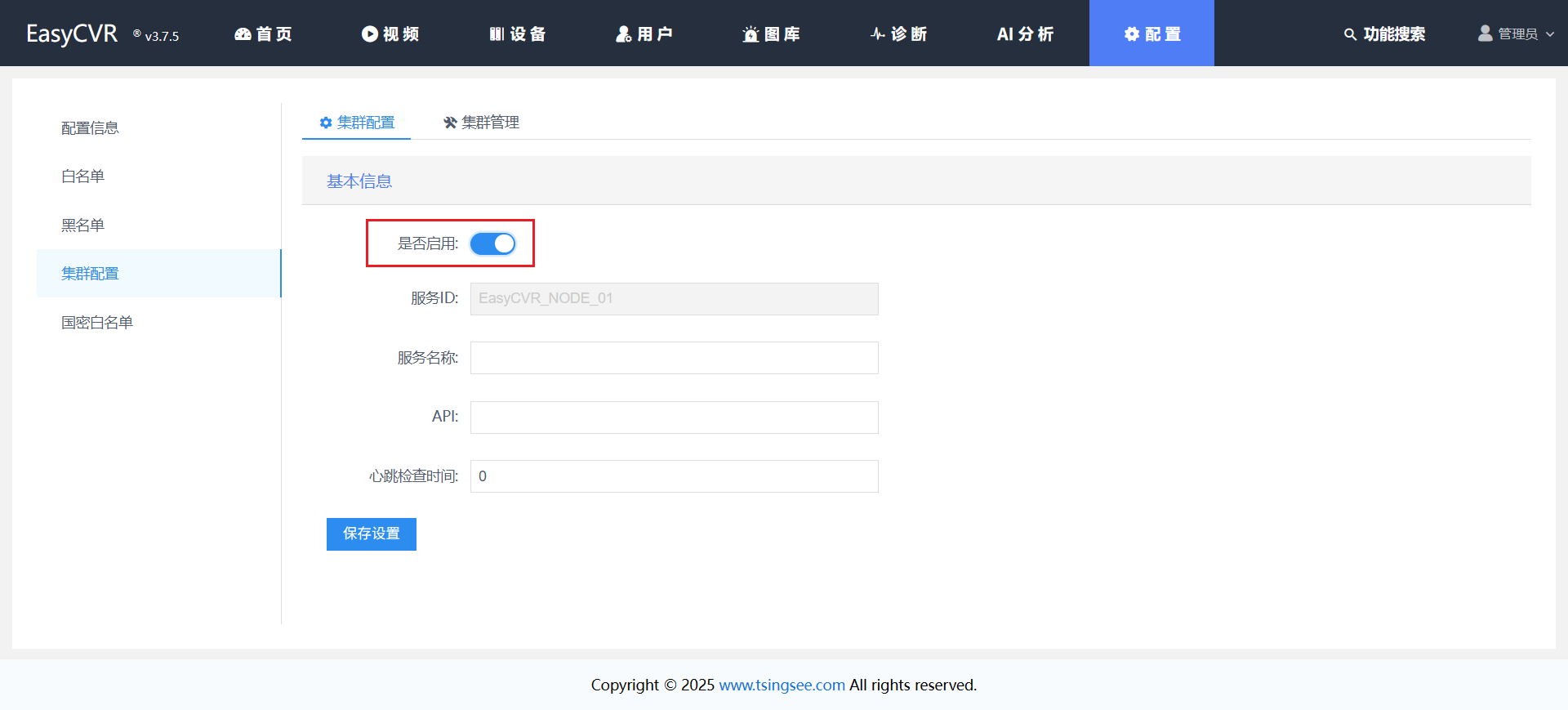Open the www.tsingsee.com link
The image size is (1568, 710).
[x=782, y=685]
